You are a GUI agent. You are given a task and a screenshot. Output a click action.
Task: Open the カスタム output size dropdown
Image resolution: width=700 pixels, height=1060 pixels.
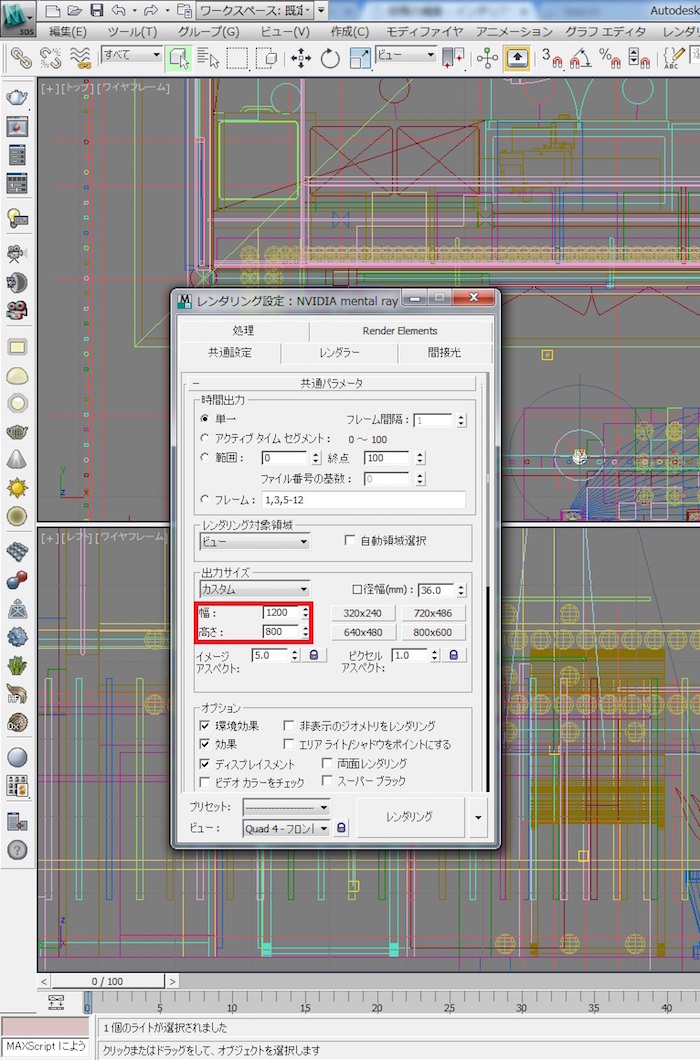[255, 590]
